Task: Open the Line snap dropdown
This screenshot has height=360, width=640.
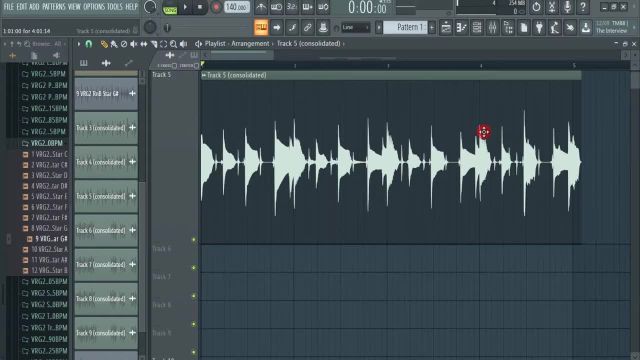Action: (x=356, y=28)
